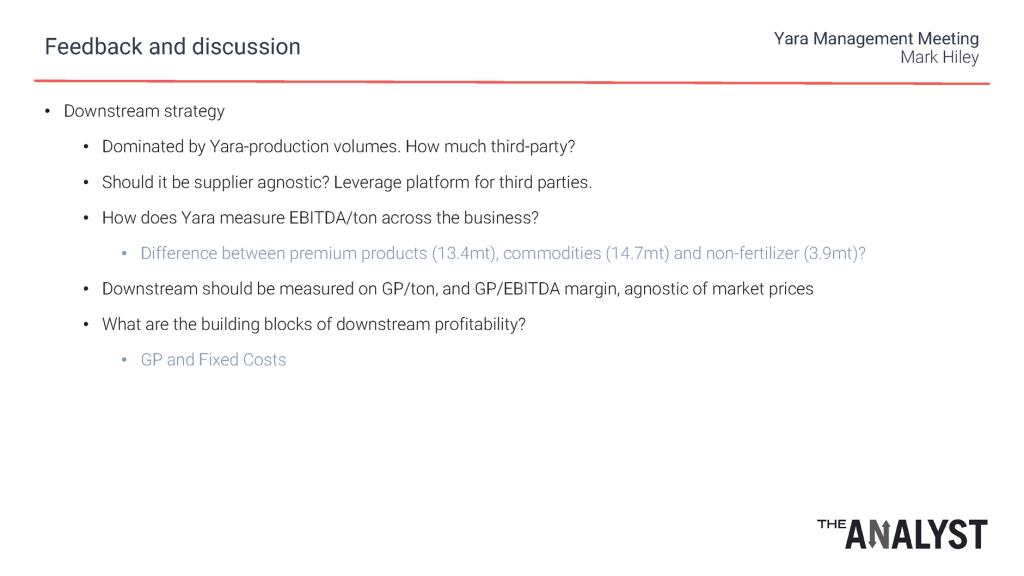Click the red divider line under title
Screen dimensions: 1024x576
pos(512,82)
